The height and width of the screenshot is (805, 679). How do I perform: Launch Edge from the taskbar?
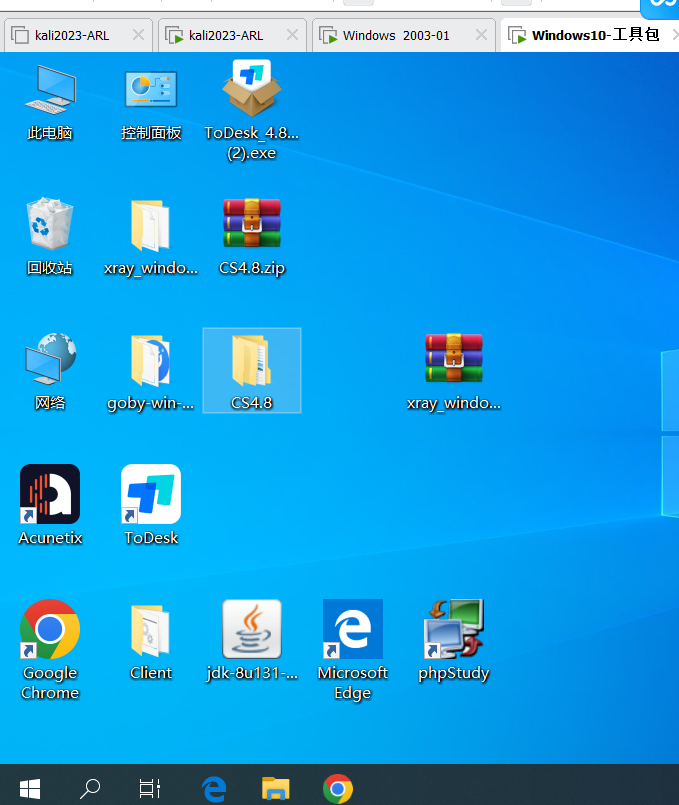(214, 789)
